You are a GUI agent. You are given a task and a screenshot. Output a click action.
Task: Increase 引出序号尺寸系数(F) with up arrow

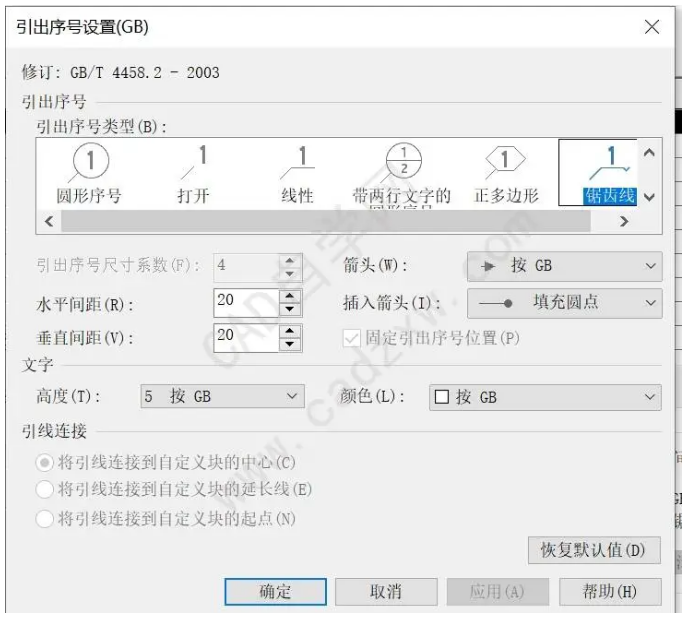pyautogui.click(x=290, y=261)
